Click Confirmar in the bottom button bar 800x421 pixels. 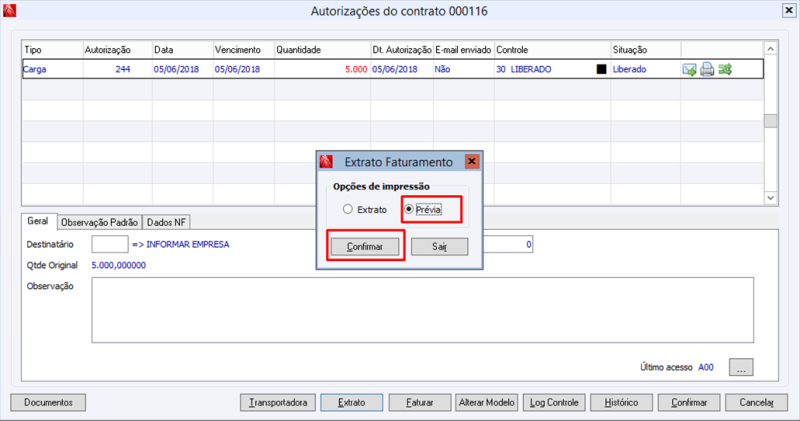pos(689,403)
